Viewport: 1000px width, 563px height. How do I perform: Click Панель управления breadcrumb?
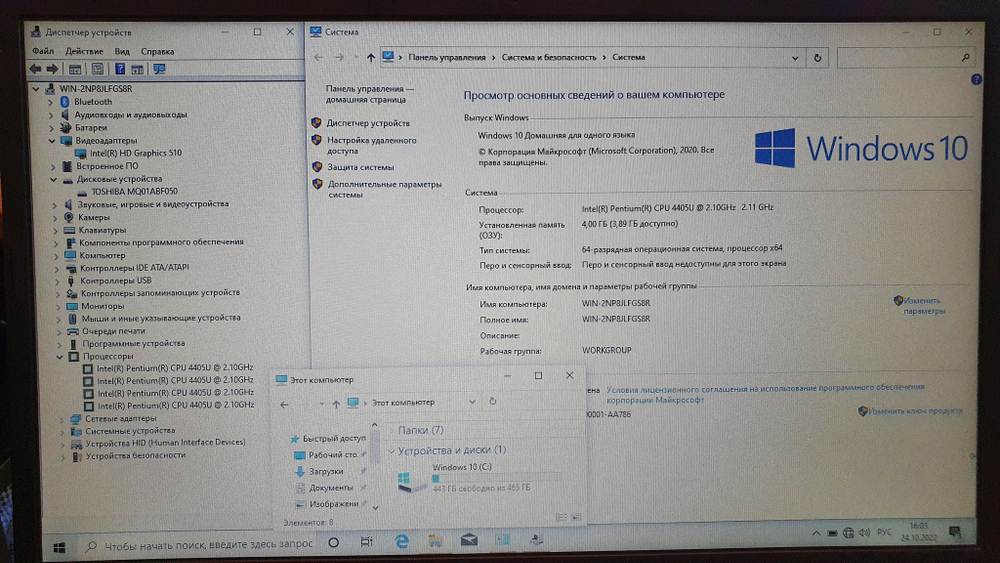(x=446, y=57)
